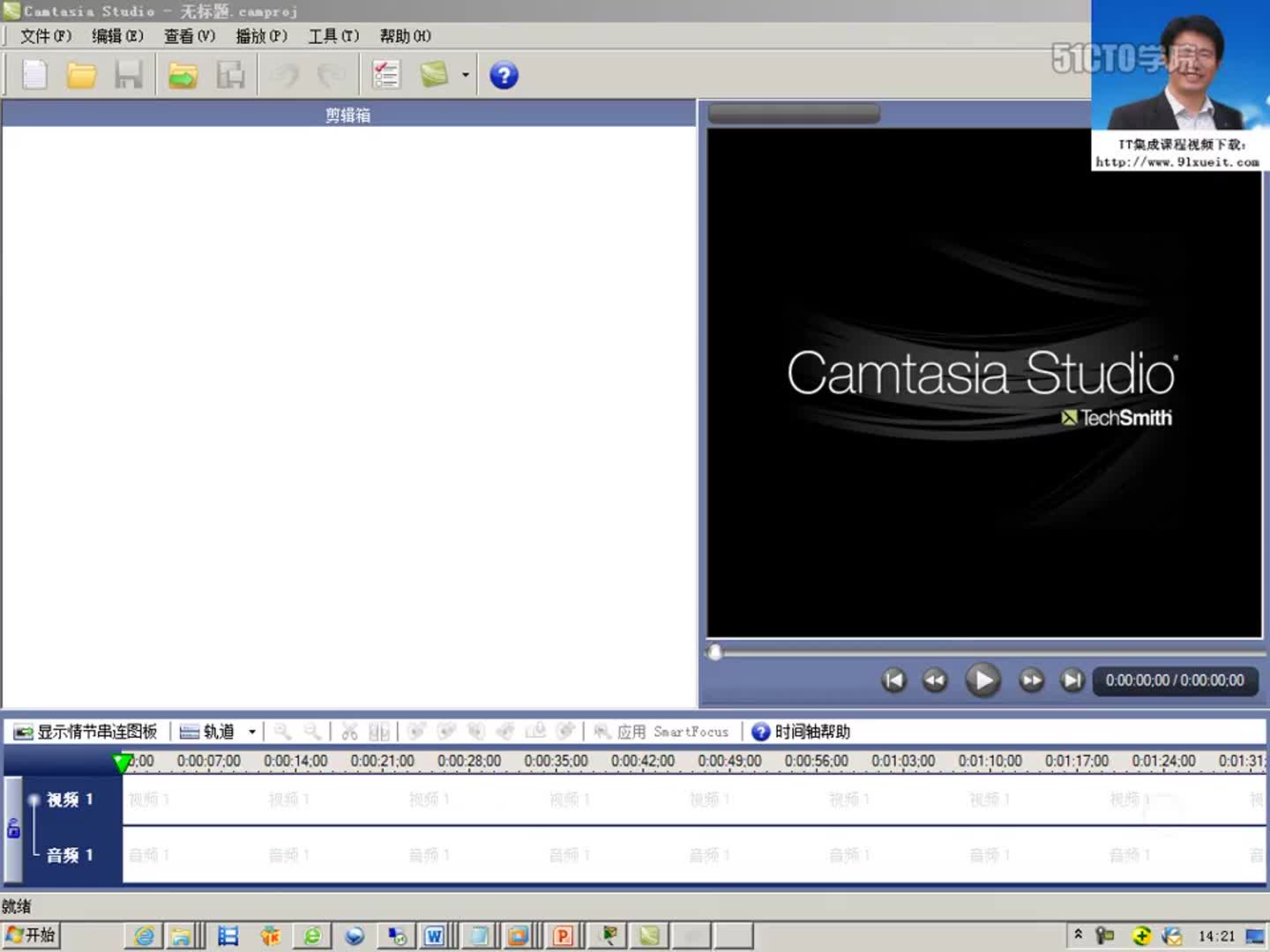Zoom out on the timeline
The image size is (1270, 952).
pyautogui.click(x=312, y=732)
